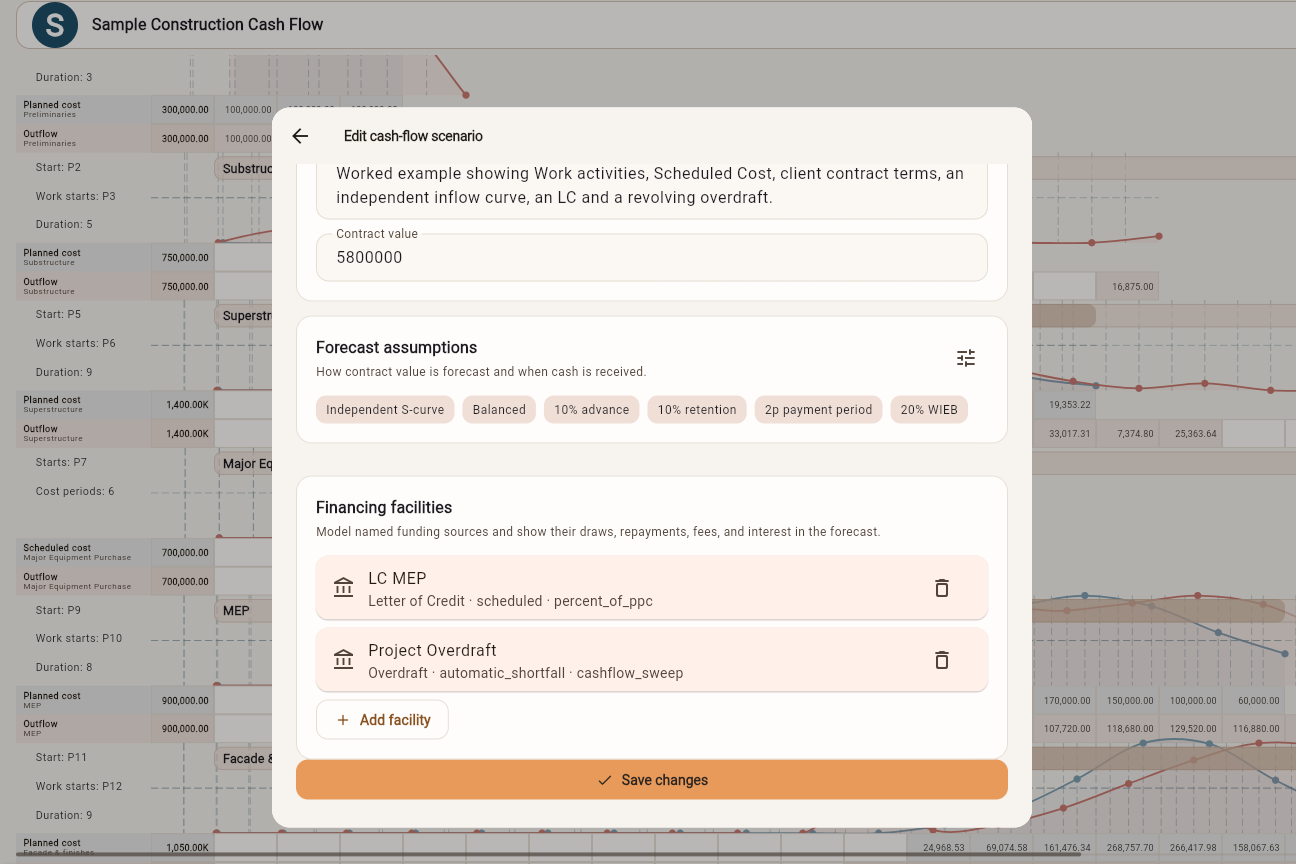Click the Edit cash-flow scenario title
Image resolution: width=1296 pixels, height=864 pixels.
point(413,136)
